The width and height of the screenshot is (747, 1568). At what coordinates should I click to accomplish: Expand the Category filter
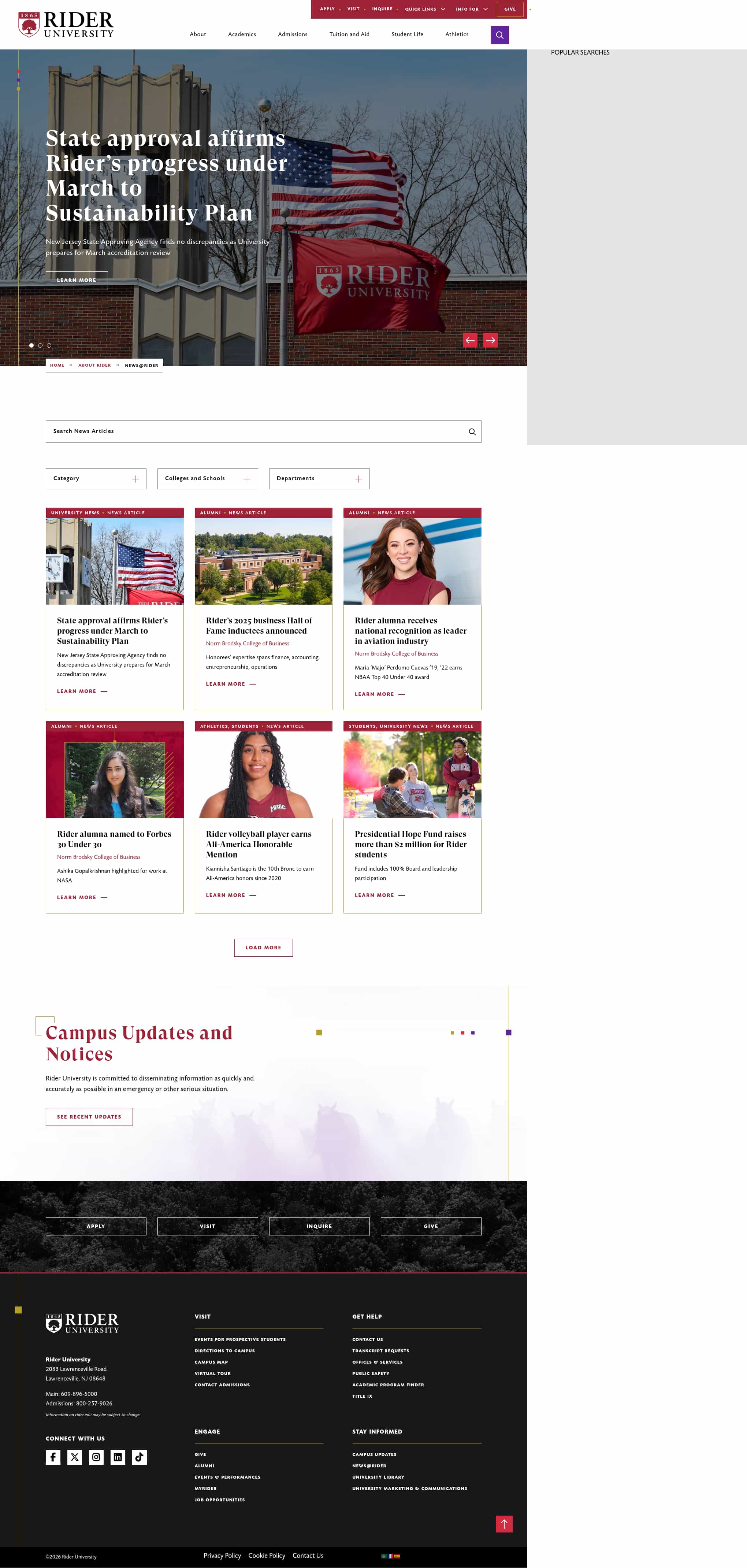point(96,478)
